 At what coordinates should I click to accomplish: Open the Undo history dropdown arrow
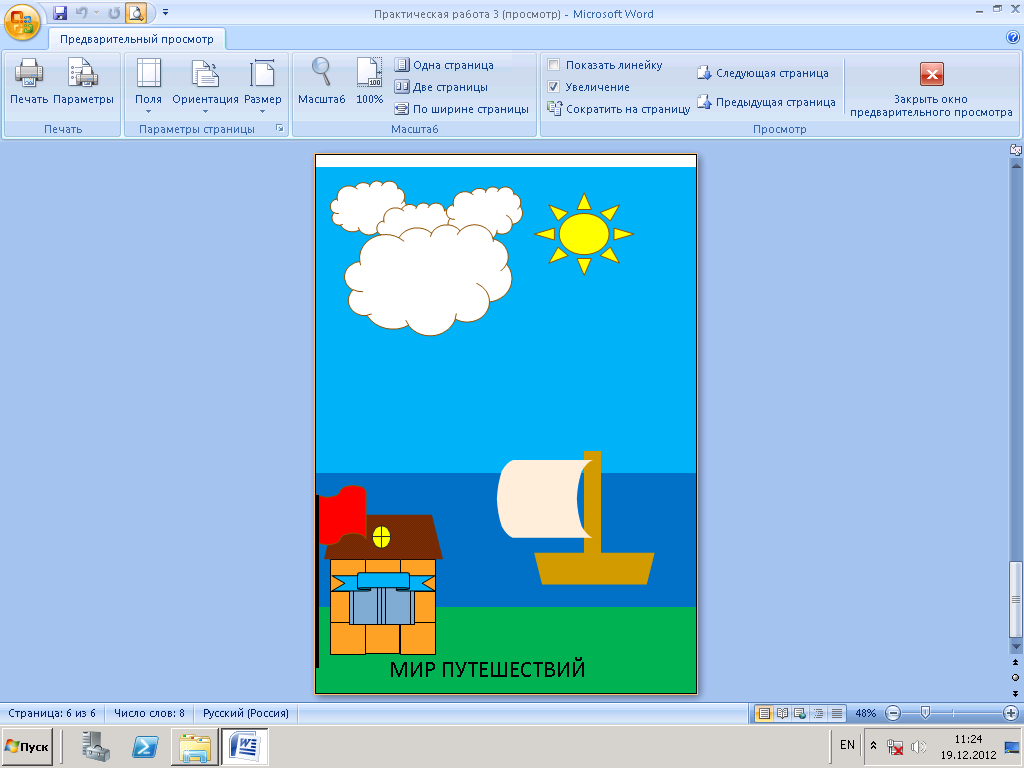pyautogui.click(x=97, y=12)
